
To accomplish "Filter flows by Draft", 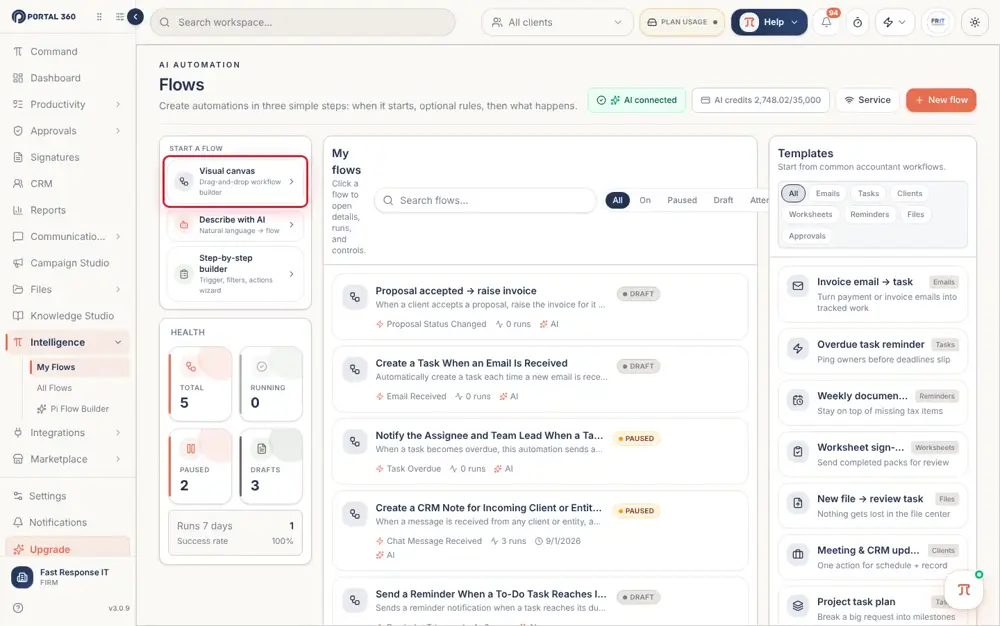I will tap(723, 200).
